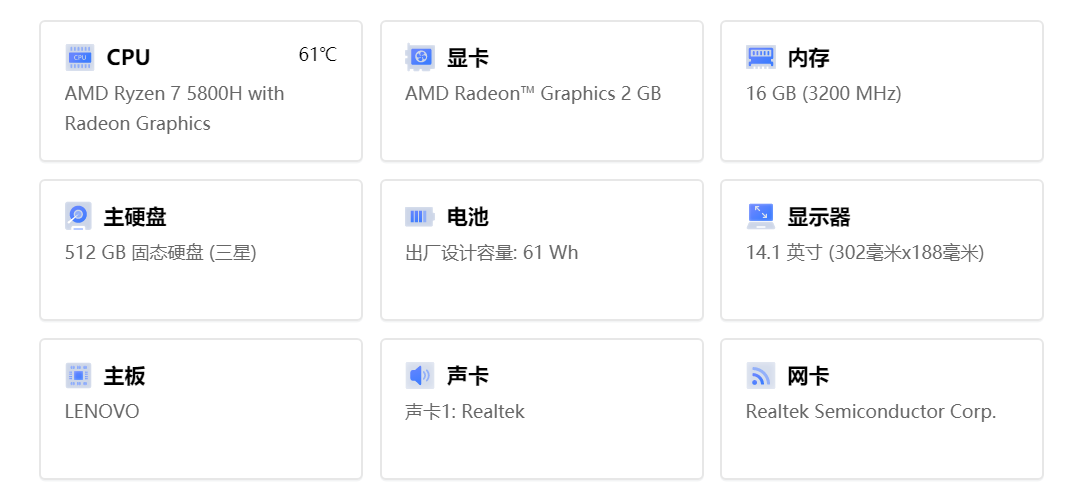Click the sound card (声卡) speaker icon
Image resolution: width=1084 pixels, height=495 pixels.
(420, 376)
